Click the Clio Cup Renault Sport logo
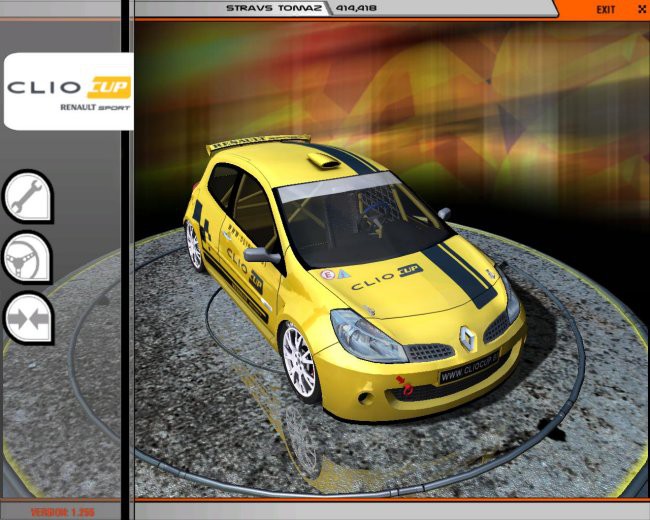The image size is (650, 520). 69,92
